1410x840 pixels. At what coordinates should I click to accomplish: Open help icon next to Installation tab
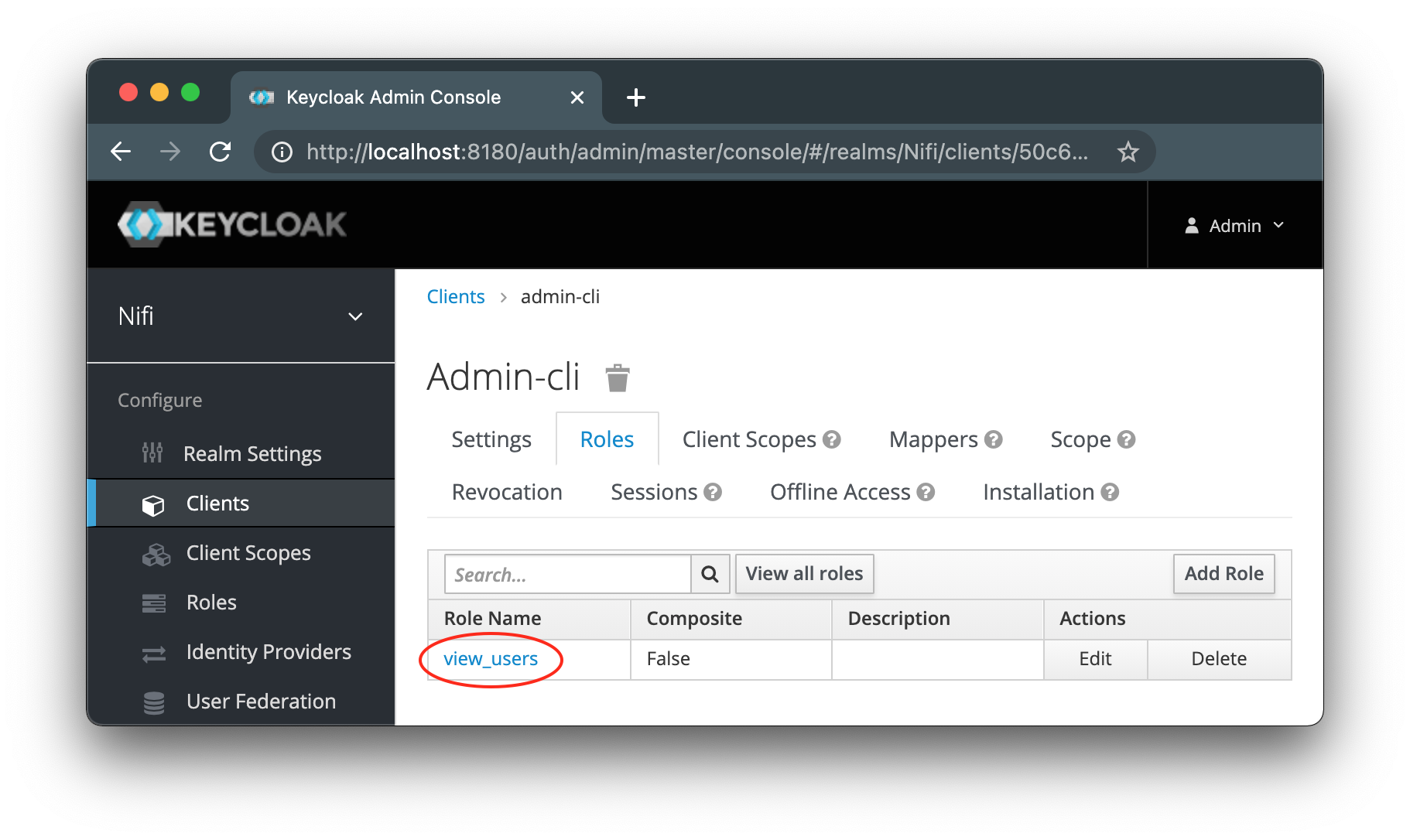tap(1110, 492)
